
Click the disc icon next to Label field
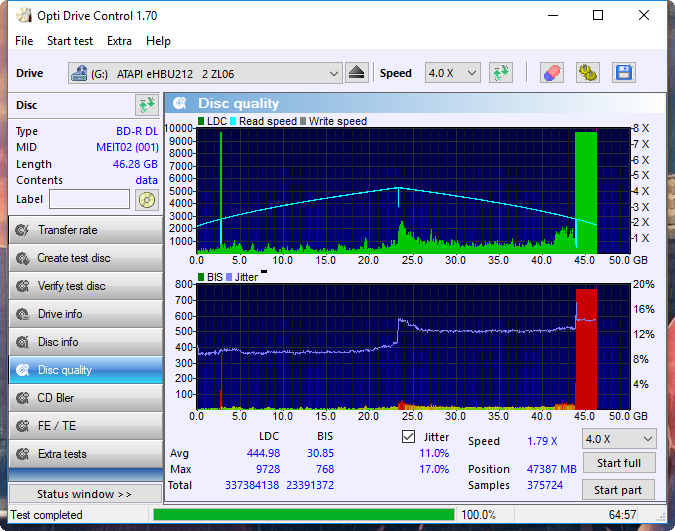tap(146, 200)
